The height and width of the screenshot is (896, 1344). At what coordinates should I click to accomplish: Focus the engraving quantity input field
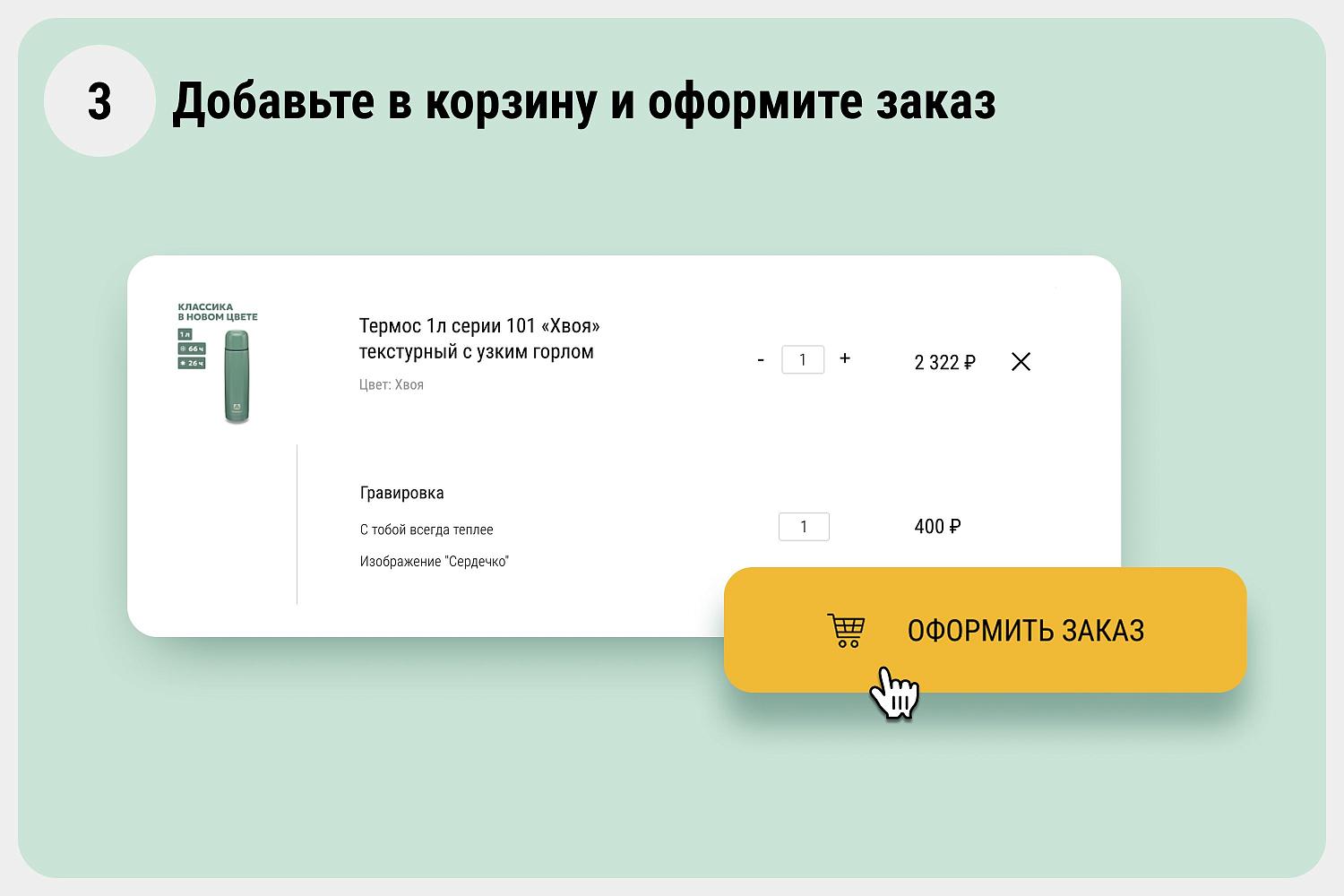click(804, 527)
